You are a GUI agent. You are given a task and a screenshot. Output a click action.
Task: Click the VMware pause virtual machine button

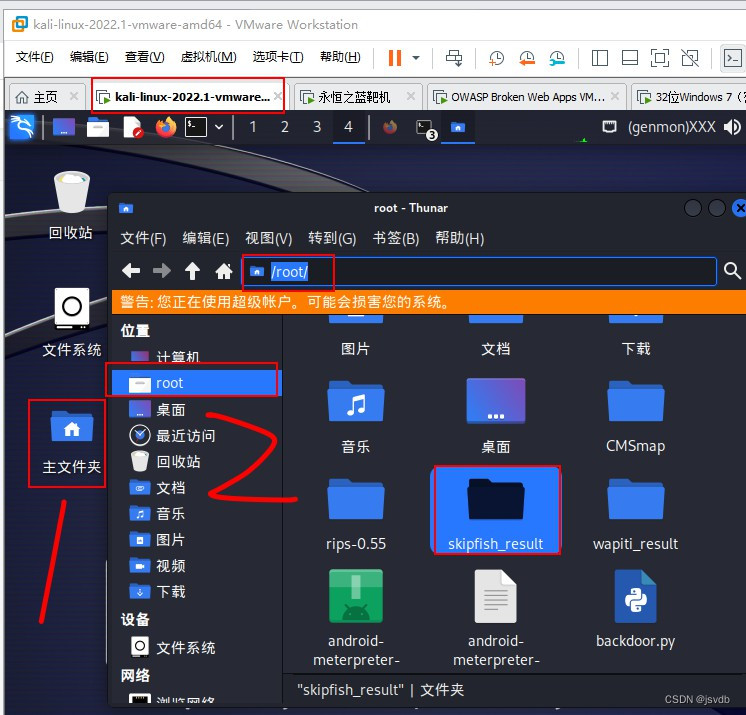(395, 58)
